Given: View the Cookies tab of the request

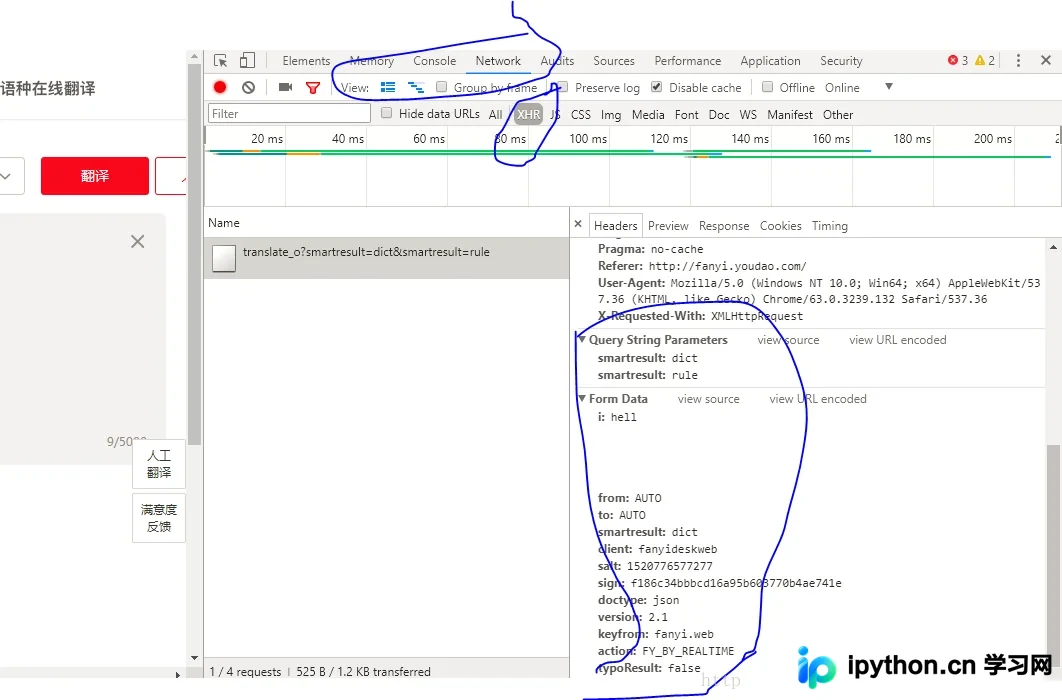Looking at the screenshot, I should coord(780,225).
